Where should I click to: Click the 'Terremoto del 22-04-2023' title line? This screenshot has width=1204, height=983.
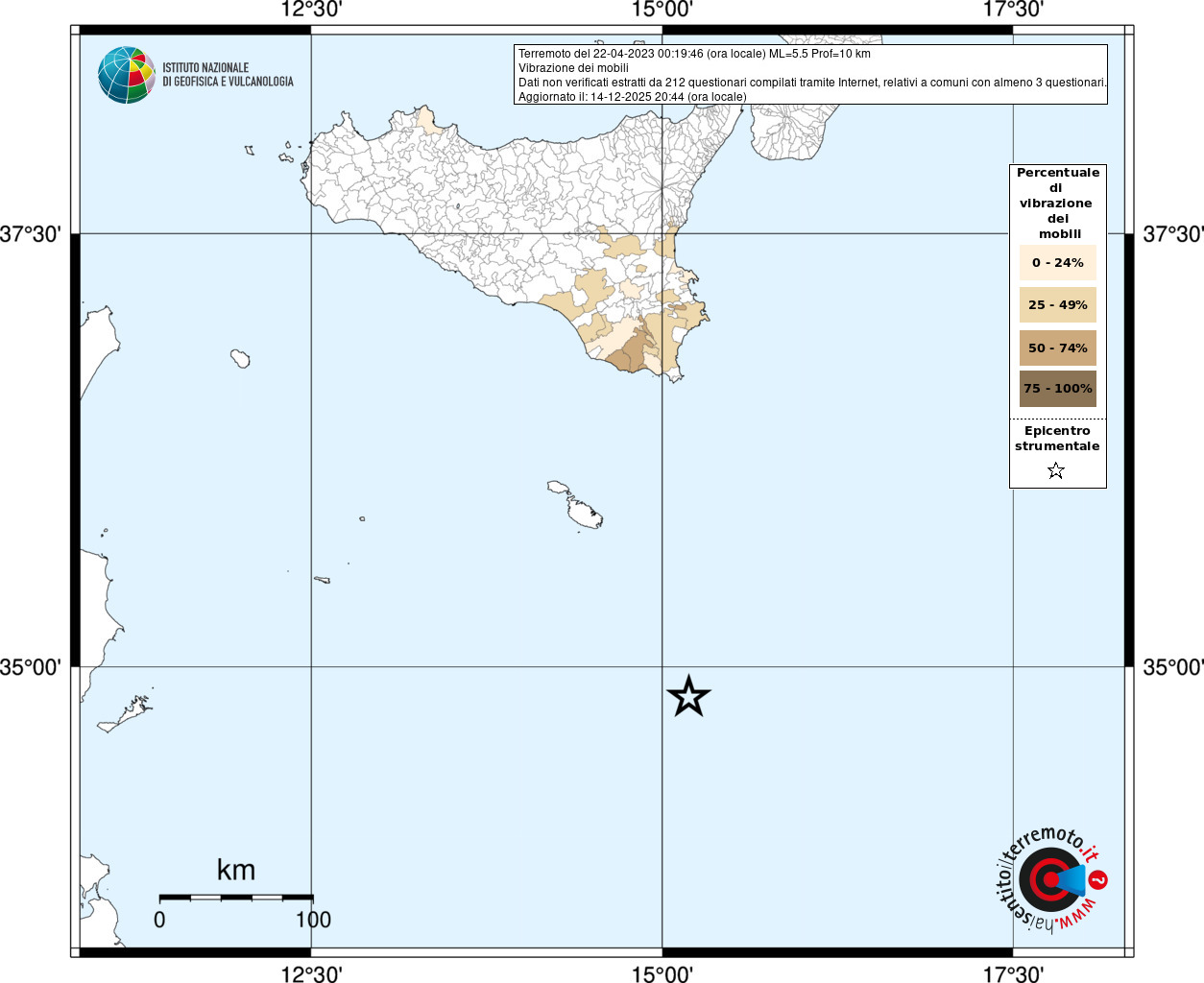(694, 54)
